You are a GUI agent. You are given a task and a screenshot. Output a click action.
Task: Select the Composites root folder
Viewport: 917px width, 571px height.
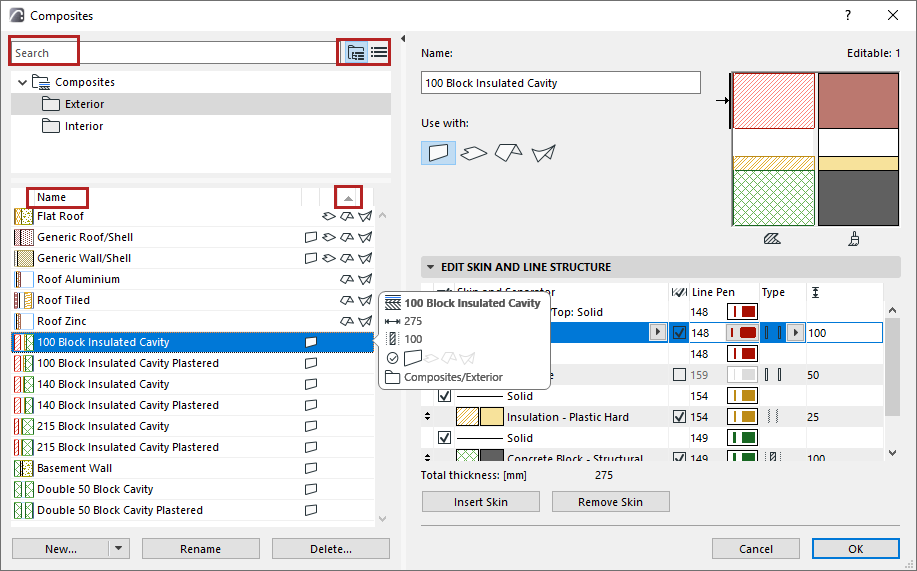click(201, 82)
